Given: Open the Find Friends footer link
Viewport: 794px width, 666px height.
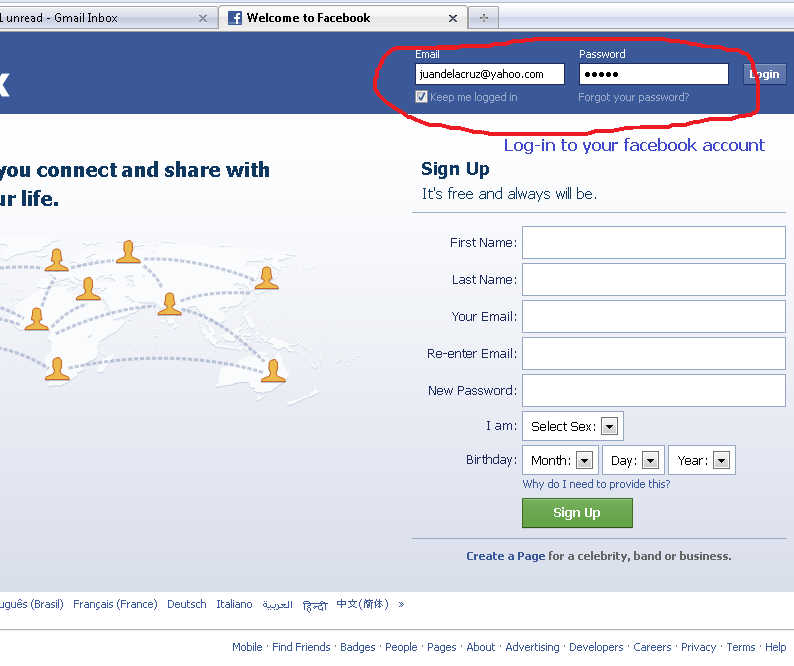Looking at the screenshot, I should 301,647.
